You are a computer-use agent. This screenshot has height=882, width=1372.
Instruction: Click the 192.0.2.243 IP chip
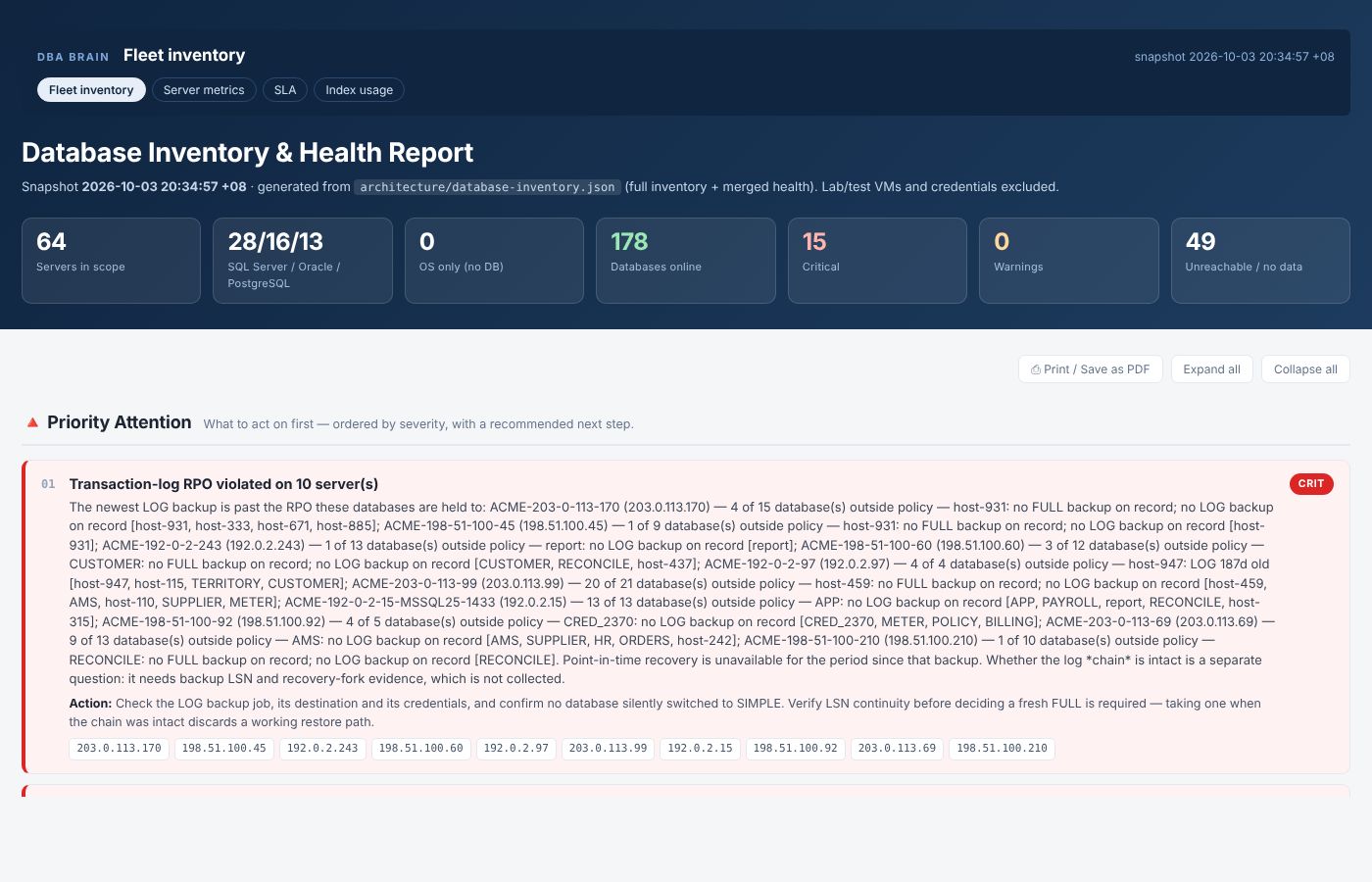coord(322,749)
